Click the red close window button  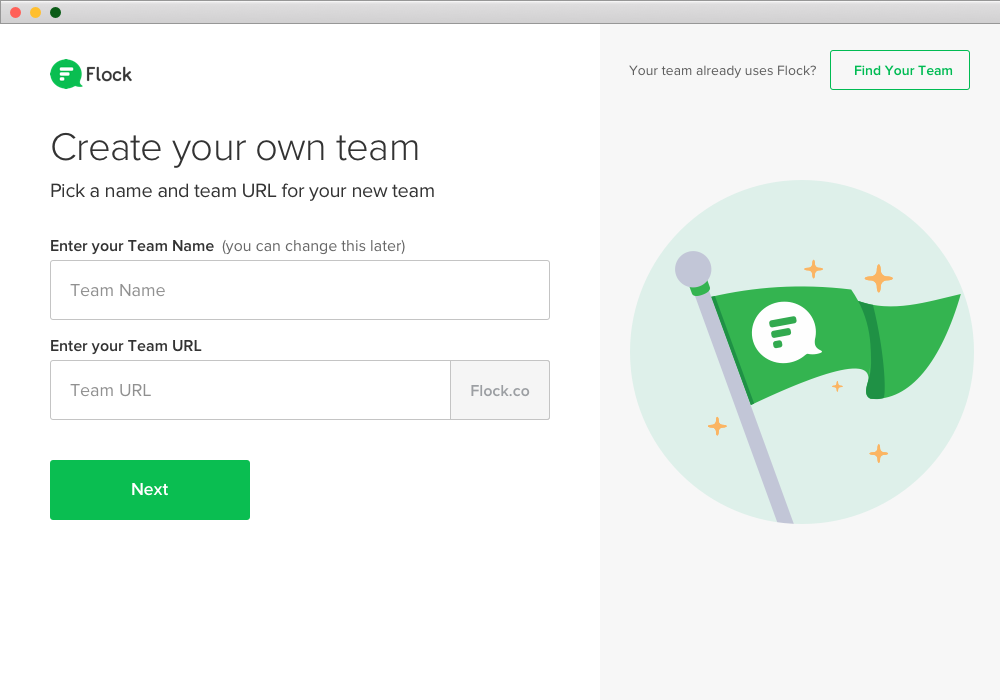click(16, 12)
